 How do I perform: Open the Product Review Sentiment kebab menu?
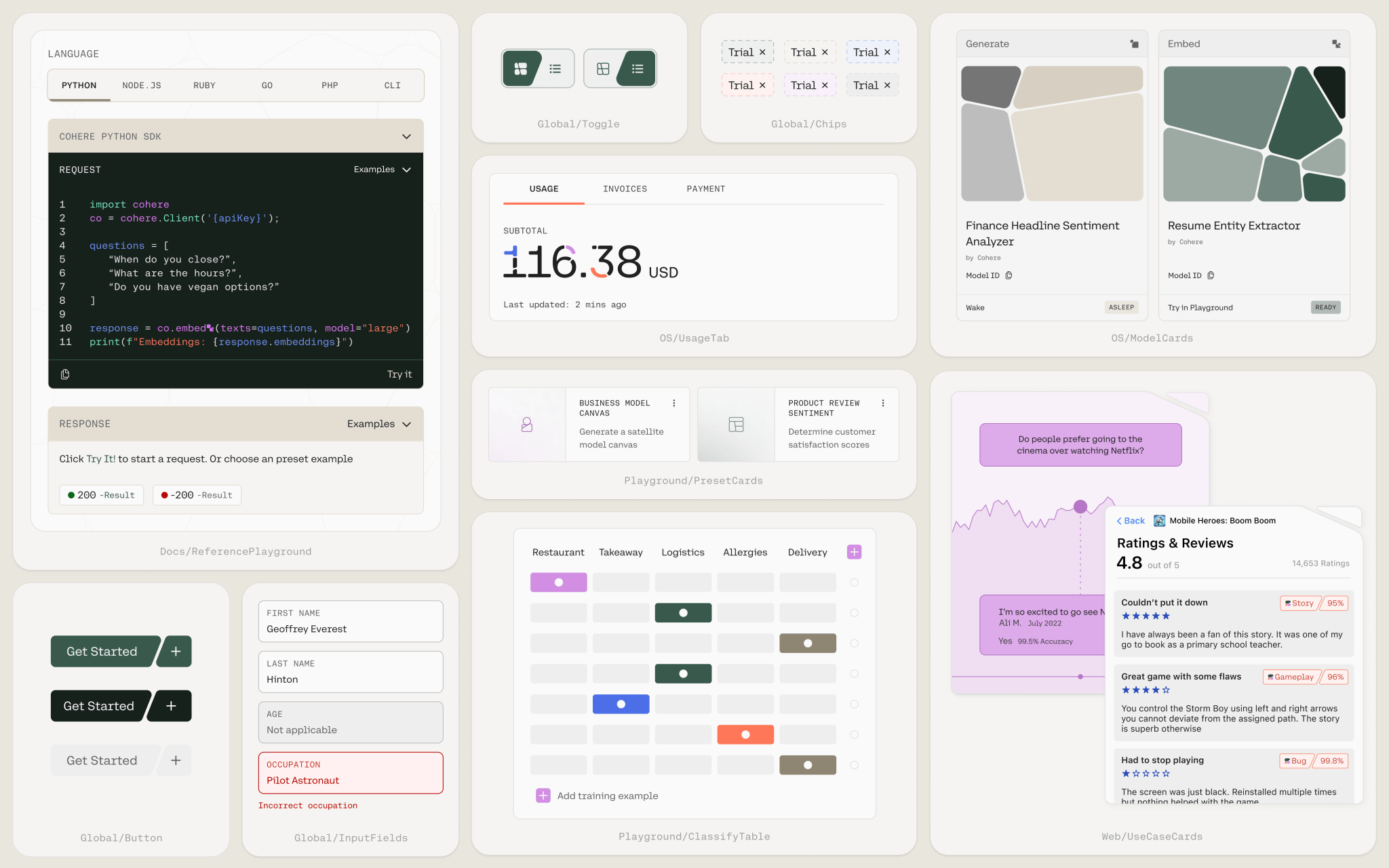coord(882,403)
